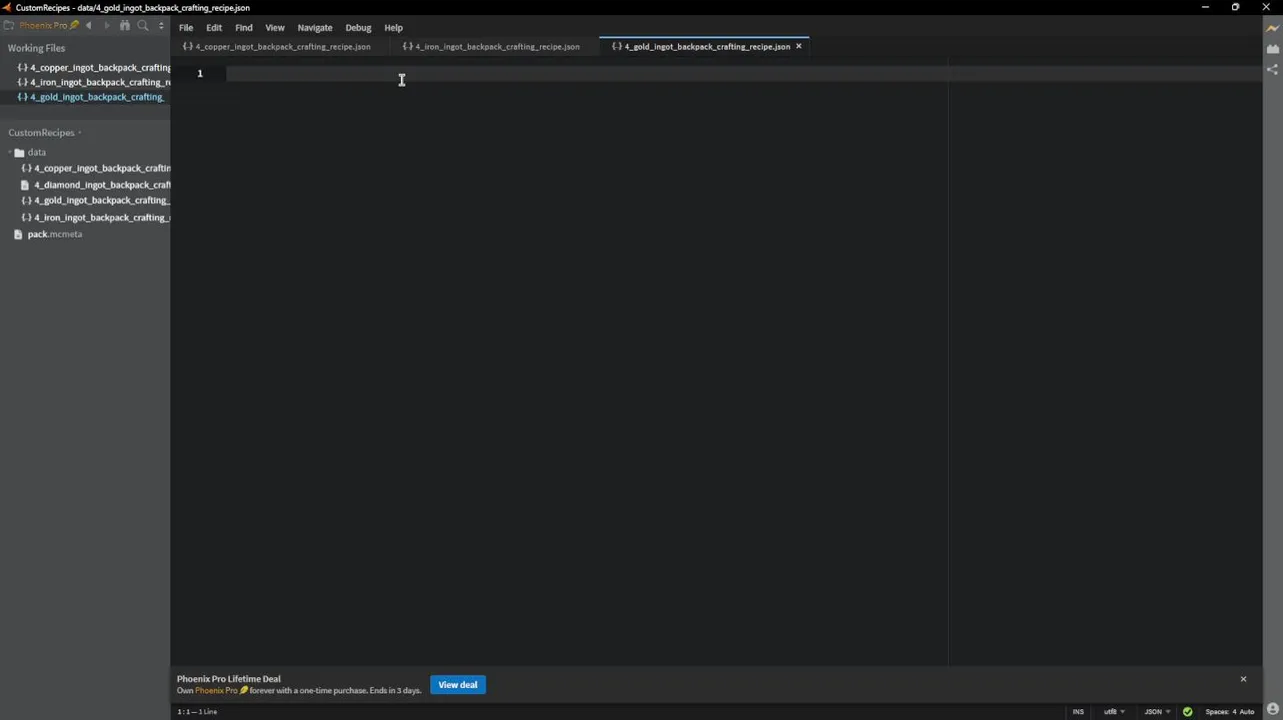Minimize the Phoenix window
This screenshot has height=720, width=1283.
coord(1204,7)
